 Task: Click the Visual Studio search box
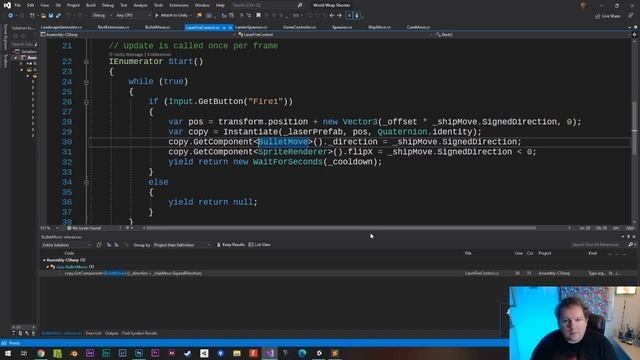[267, 5]
